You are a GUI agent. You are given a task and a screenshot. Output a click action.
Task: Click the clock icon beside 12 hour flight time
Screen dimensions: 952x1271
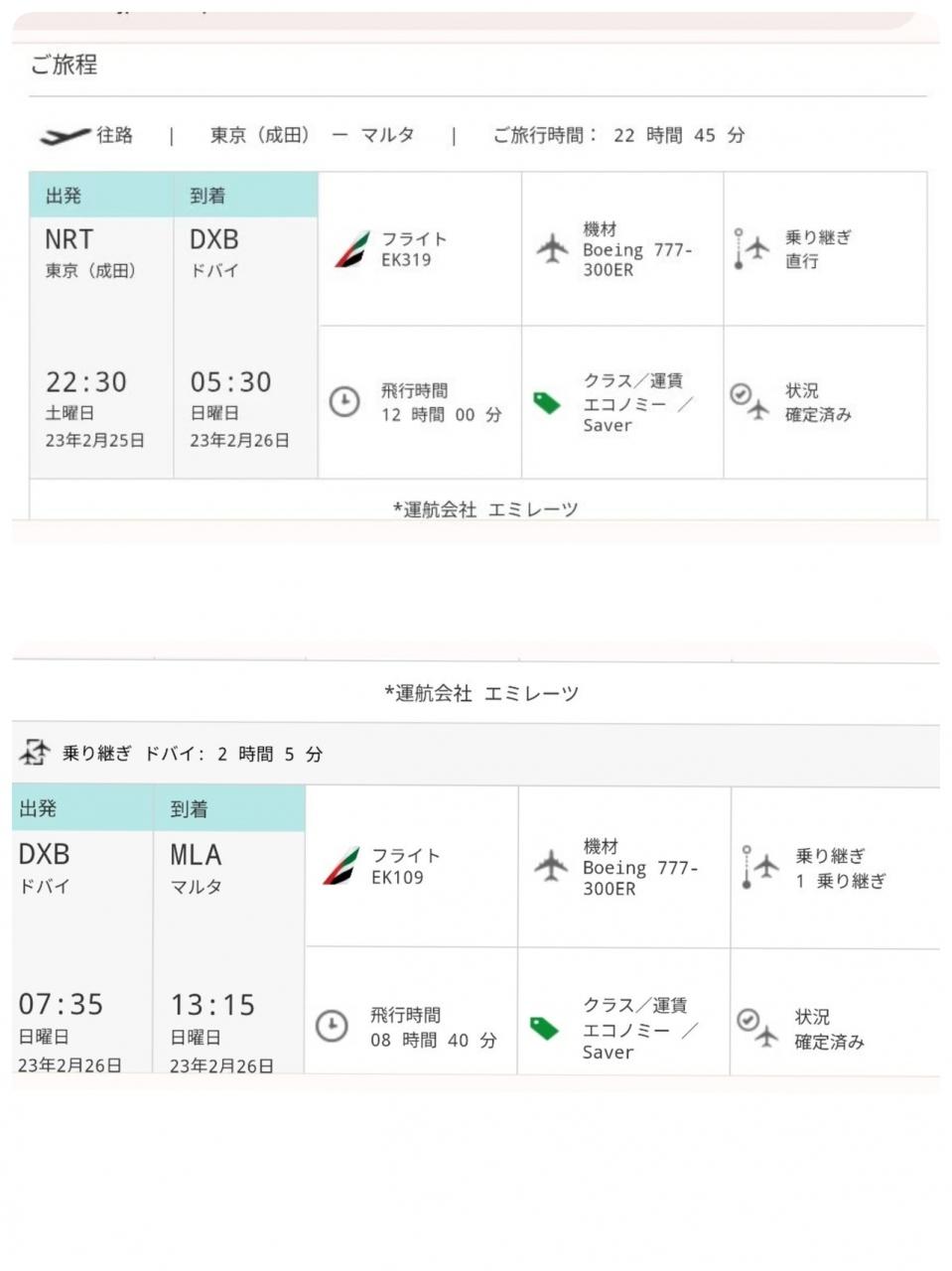point(344,402)
